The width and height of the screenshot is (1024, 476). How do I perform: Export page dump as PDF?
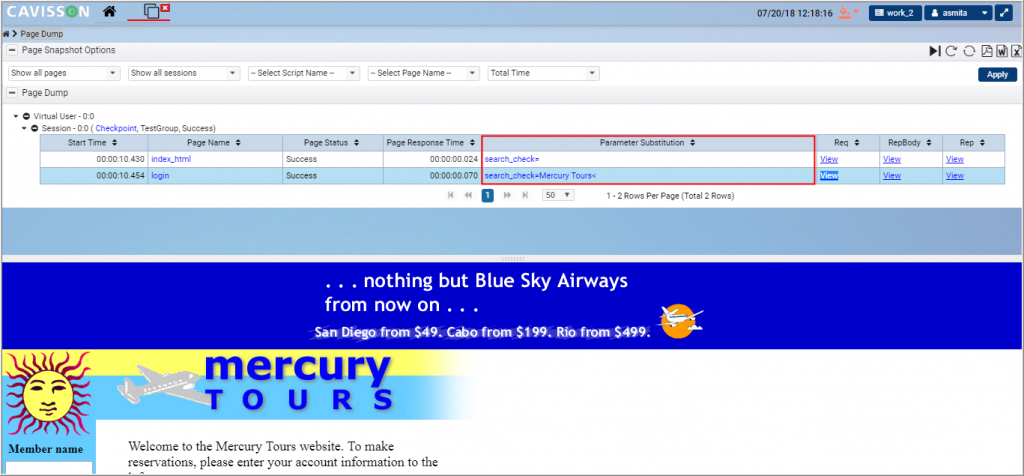(987, 51)
